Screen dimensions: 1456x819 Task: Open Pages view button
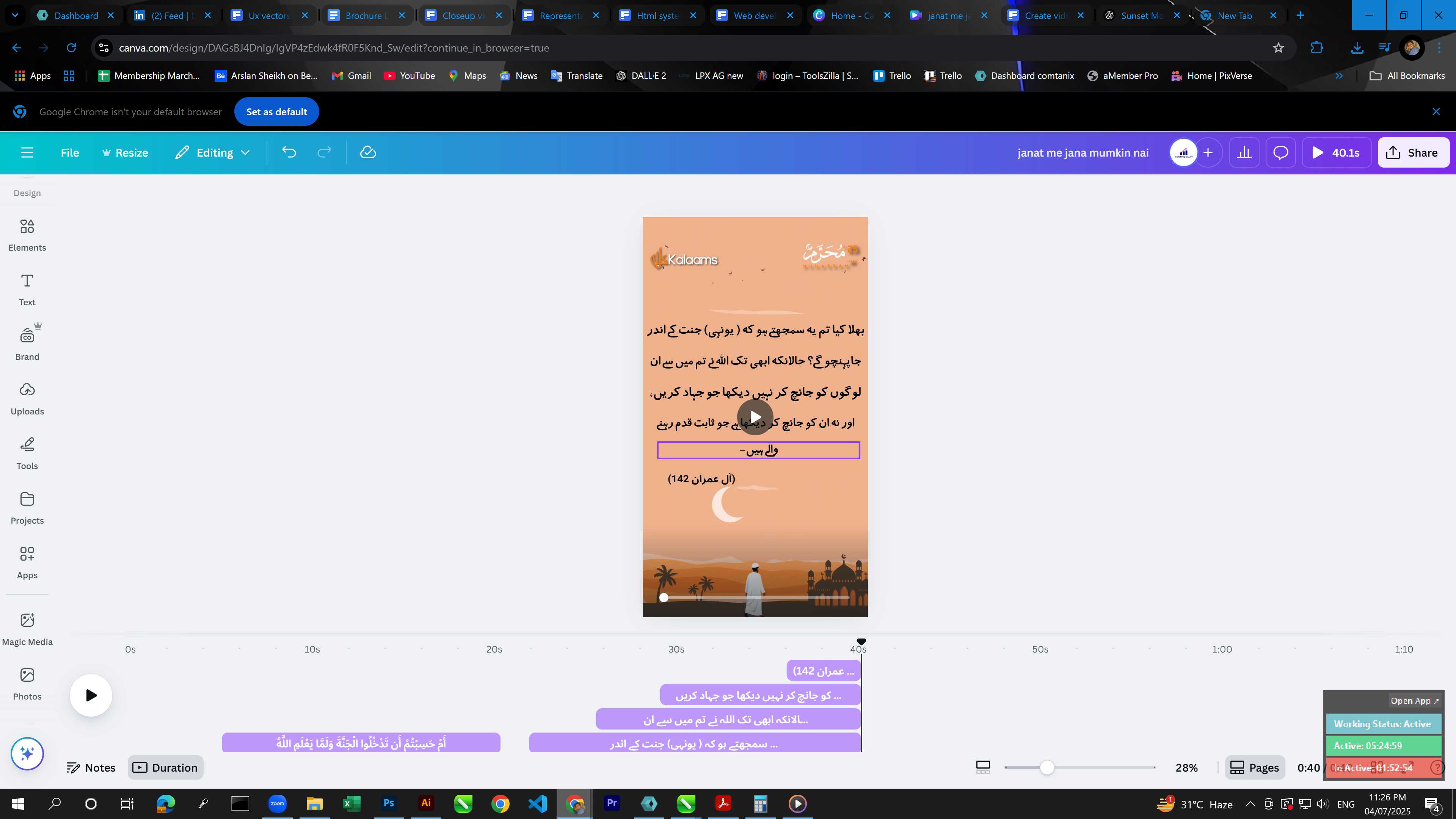pos(1255,767)
